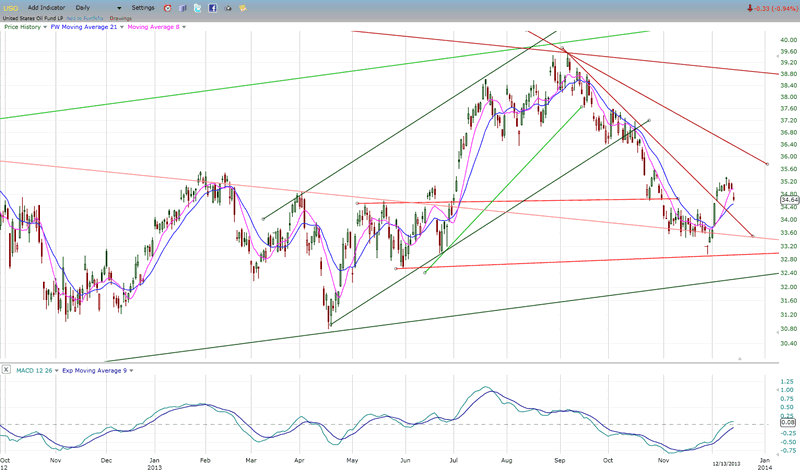Expand Exp Moving Average 9 dropdown
The image size is (800, 471).
tap(131, 370)
